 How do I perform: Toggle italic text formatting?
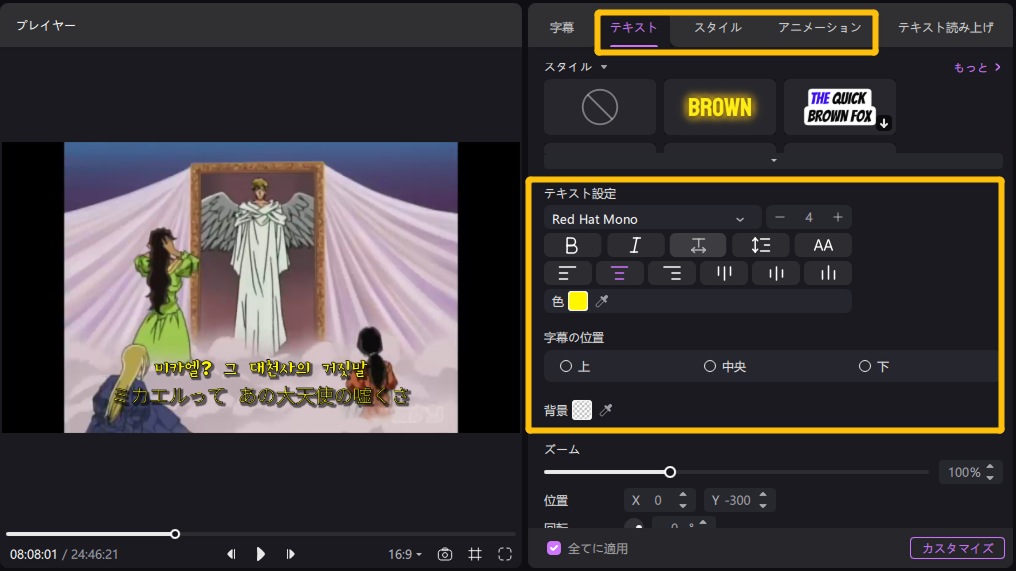(635, 246)
